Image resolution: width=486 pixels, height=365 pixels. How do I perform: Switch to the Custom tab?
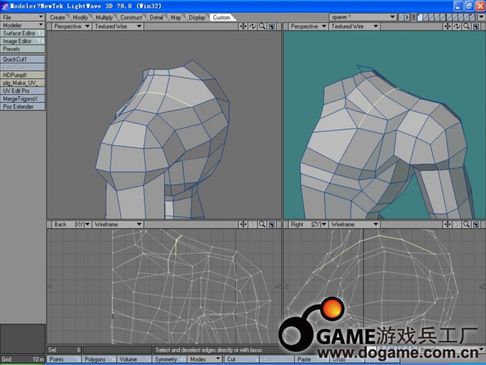222,17
